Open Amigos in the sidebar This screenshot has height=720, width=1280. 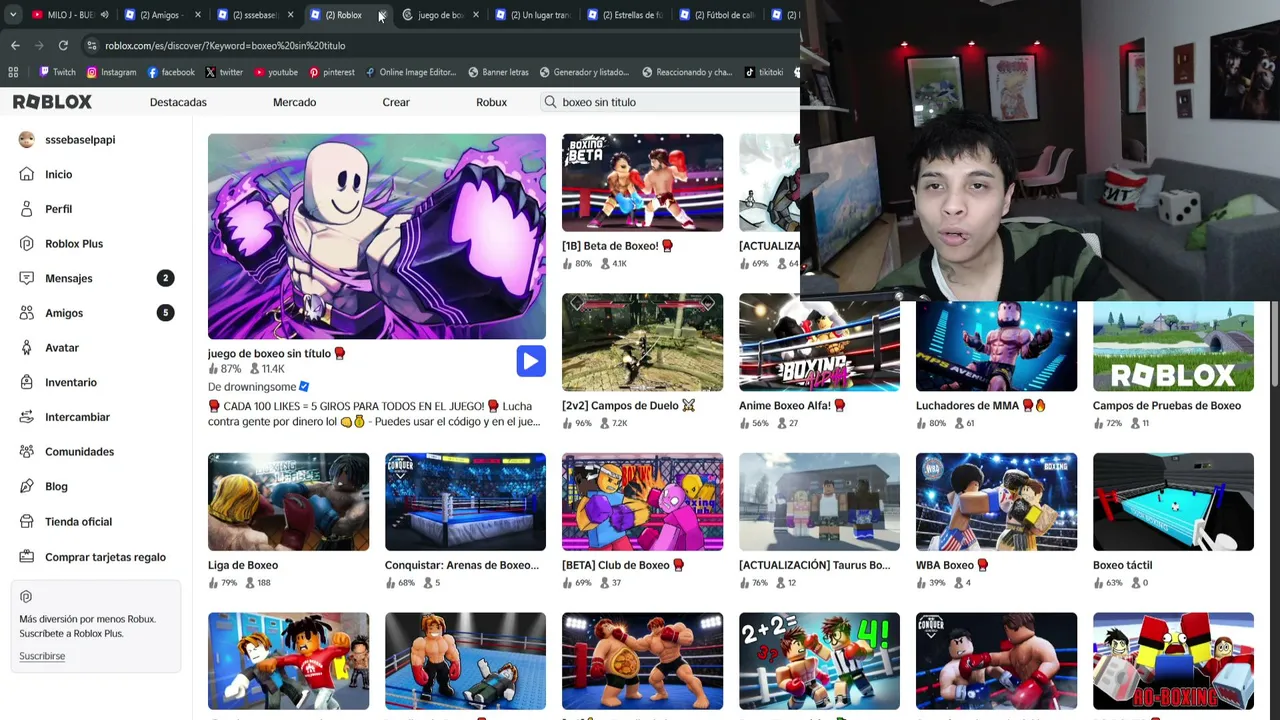point(64,313)
